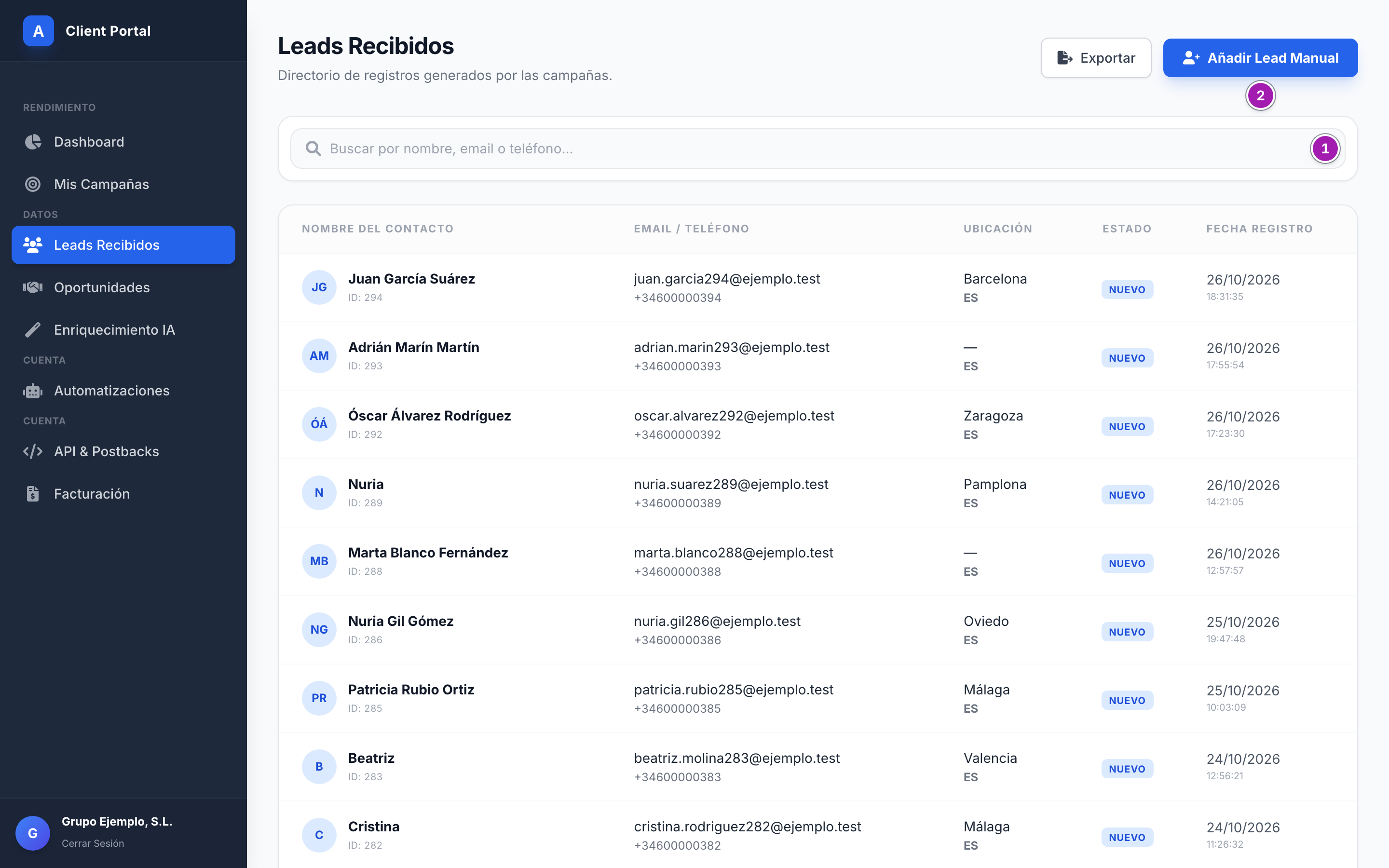Focus the search by nombre, email field
Viewport: 1389px width, 868px height.
(817, 149)
